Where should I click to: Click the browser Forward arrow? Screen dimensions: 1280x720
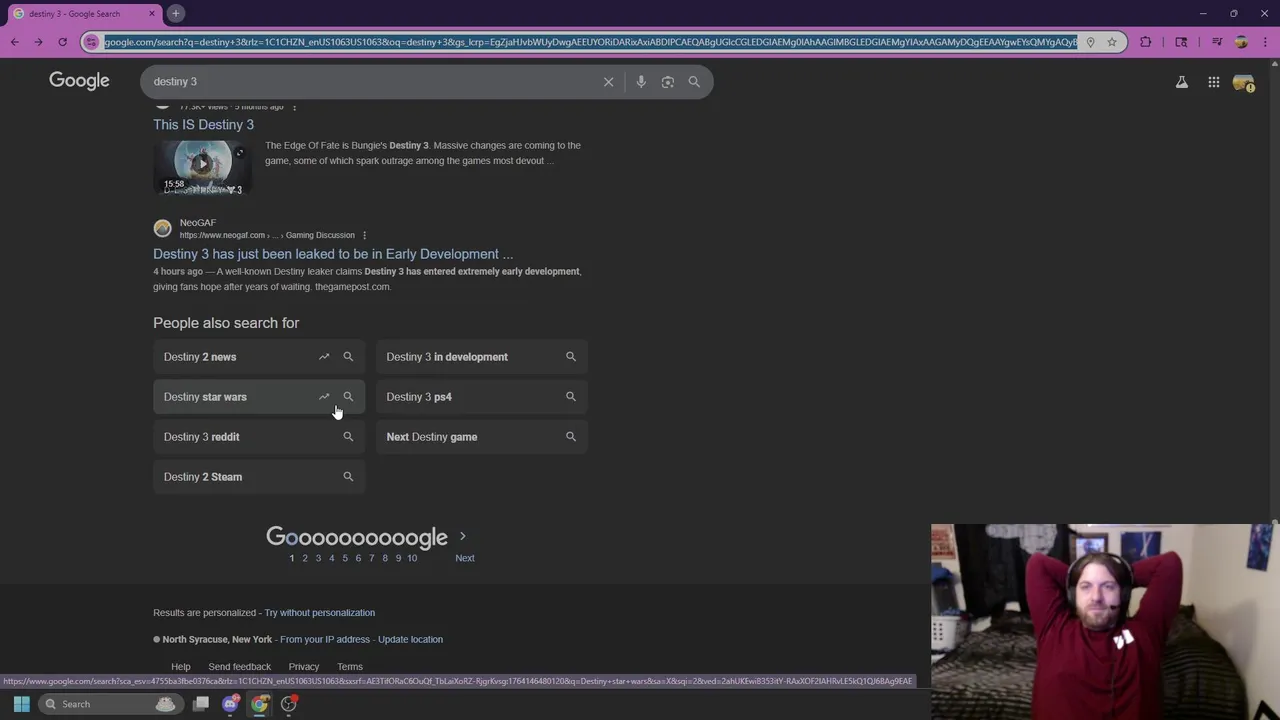(x=38, y=42)
